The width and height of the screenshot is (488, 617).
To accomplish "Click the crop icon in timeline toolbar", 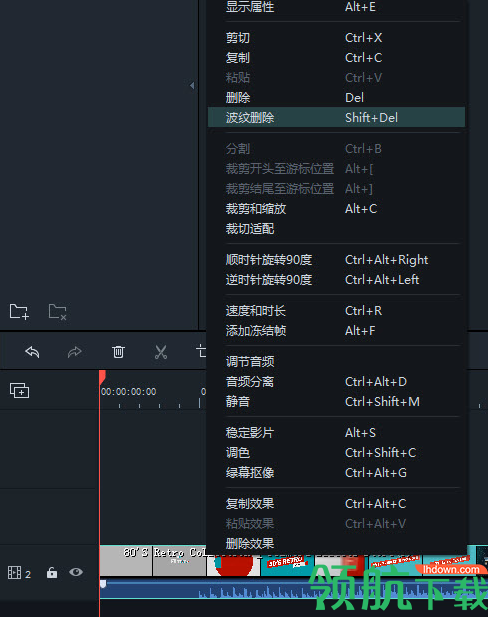I will pos(201,351).
